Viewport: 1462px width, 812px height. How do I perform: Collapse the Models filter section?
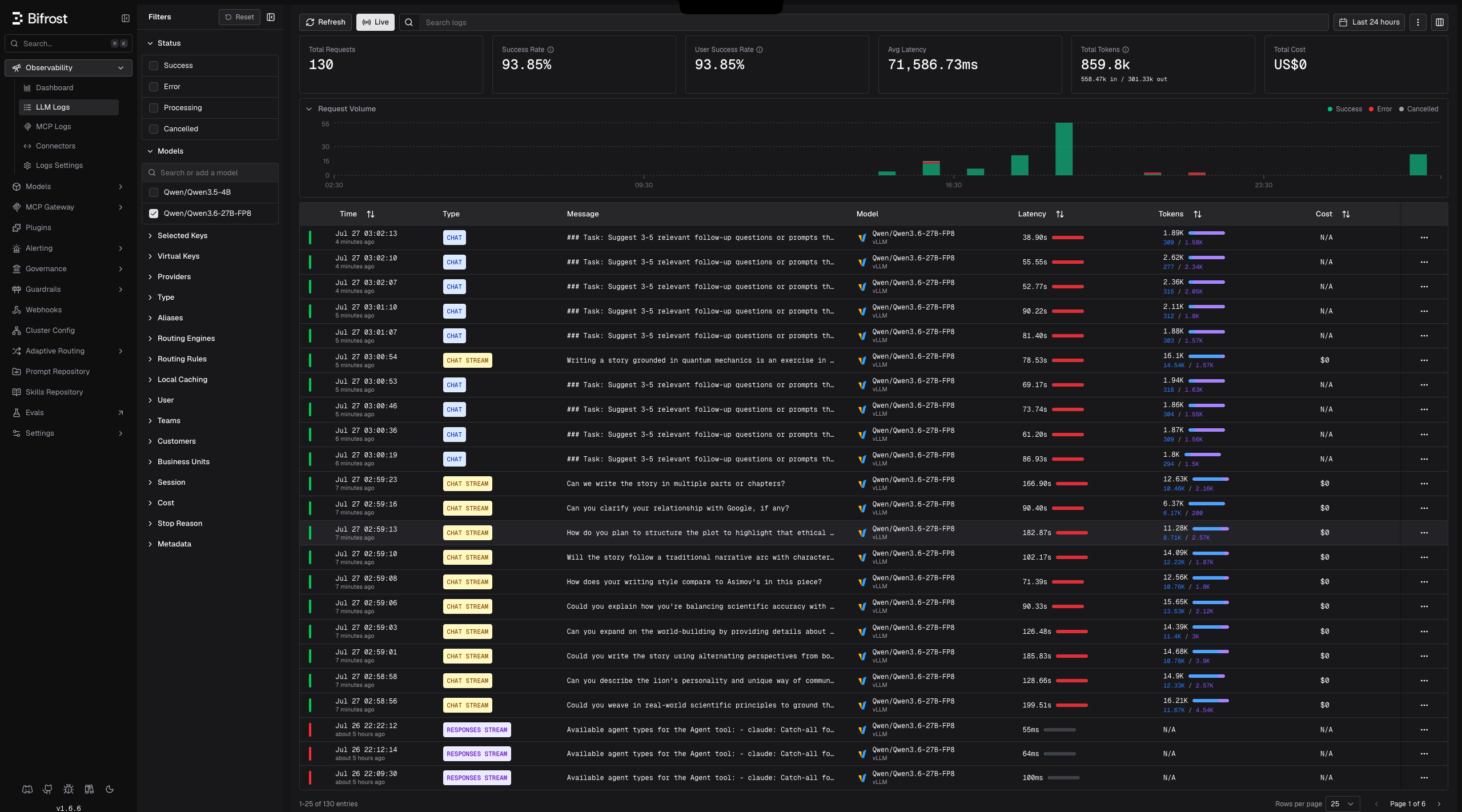166,151
